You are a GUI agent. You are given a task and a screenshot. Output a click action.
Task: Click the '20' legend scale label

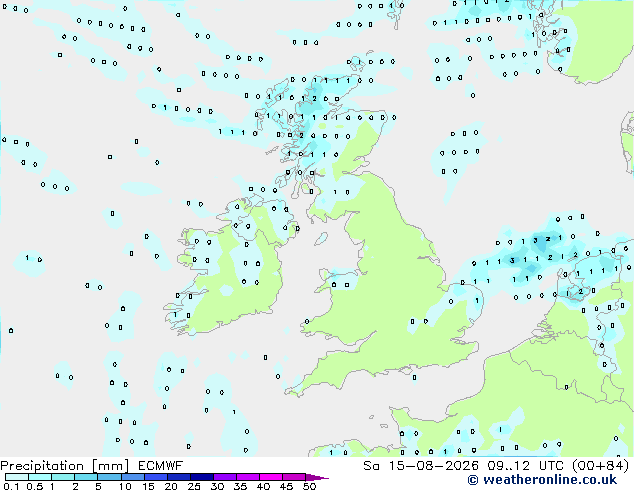click(x=171, y=486)
